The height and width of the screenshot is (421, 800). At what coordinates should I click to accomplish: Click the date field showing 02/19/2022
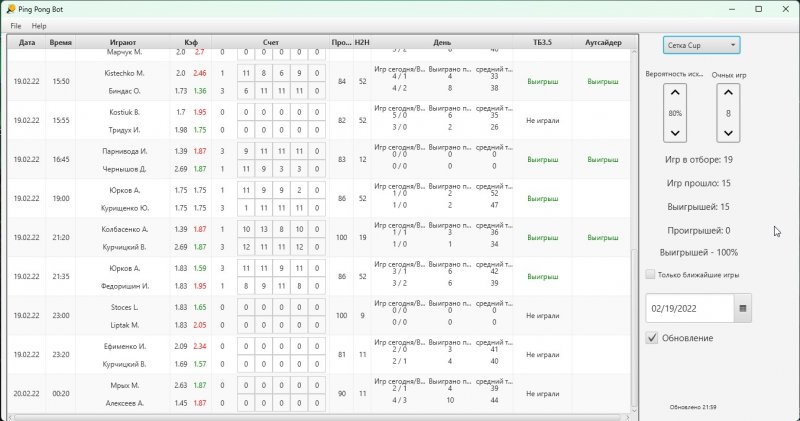[690, 309]
